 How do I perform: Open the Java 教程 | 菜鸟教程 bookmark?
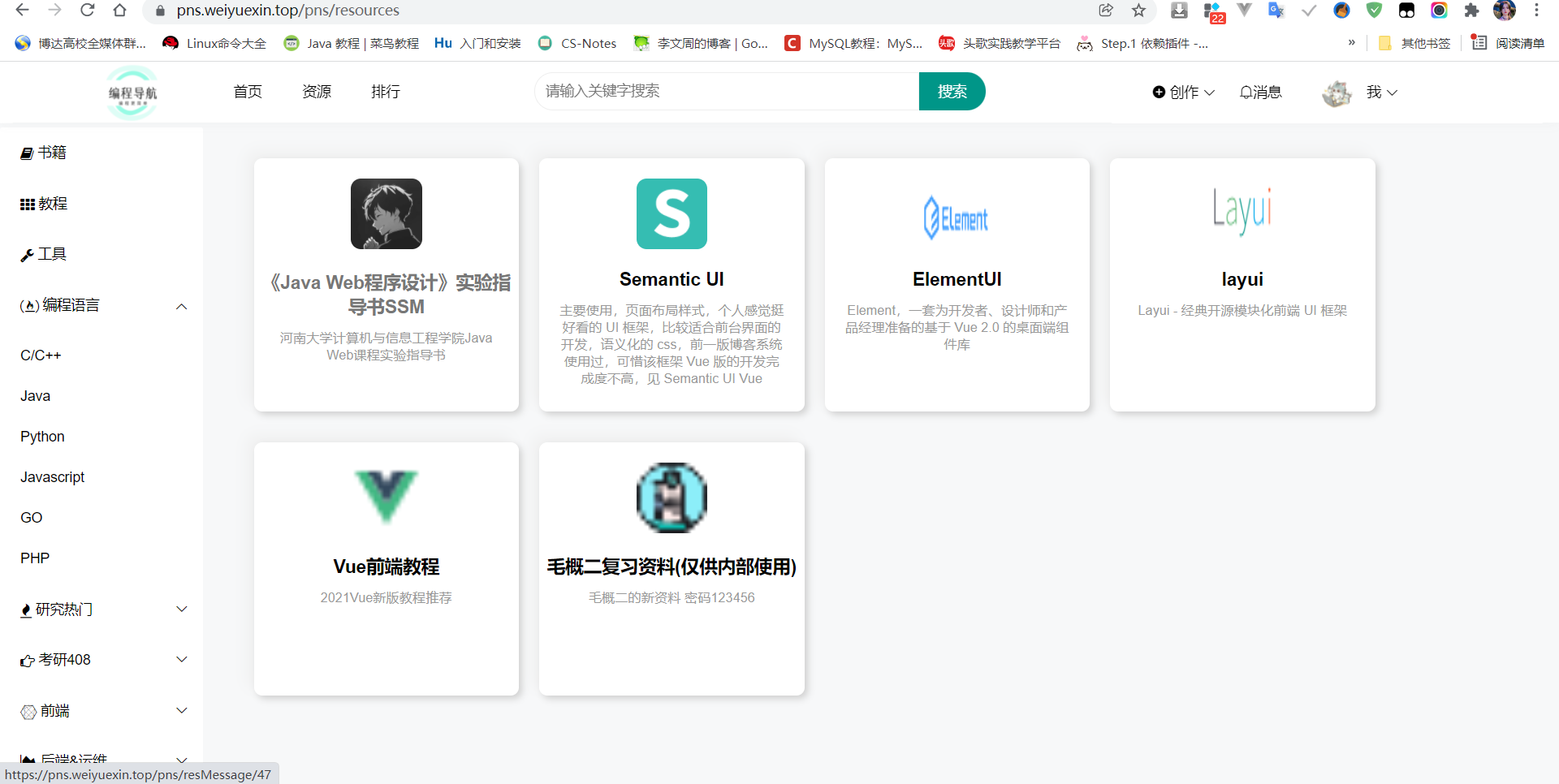351,43
